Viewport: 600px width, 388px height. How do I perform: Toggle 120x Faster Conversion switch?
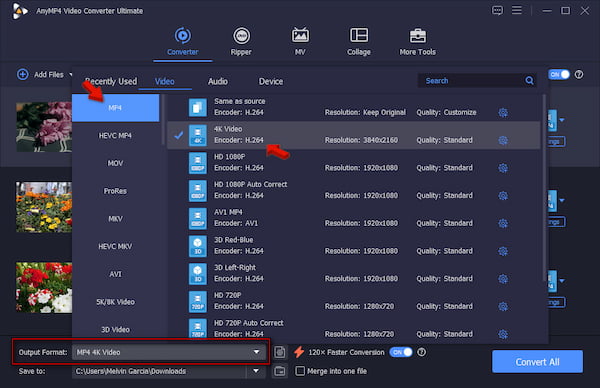401,352
